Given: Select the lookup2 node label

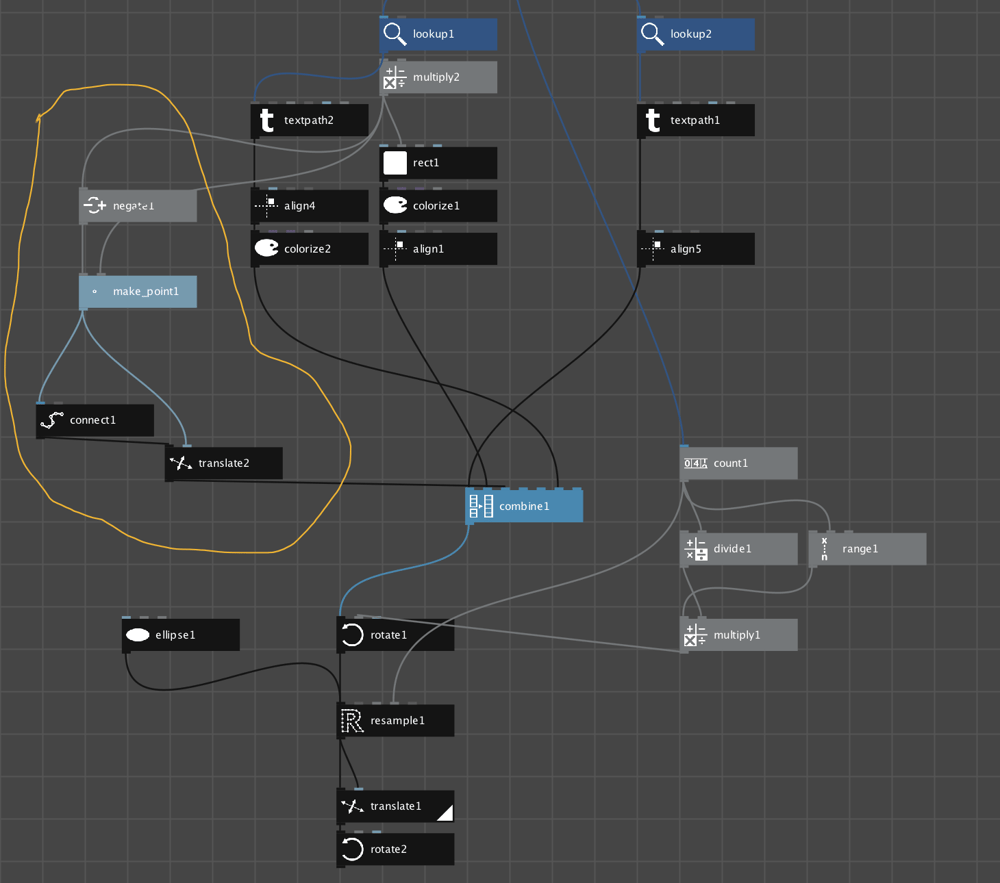Looking at the screenshot, I should point(691,34).
